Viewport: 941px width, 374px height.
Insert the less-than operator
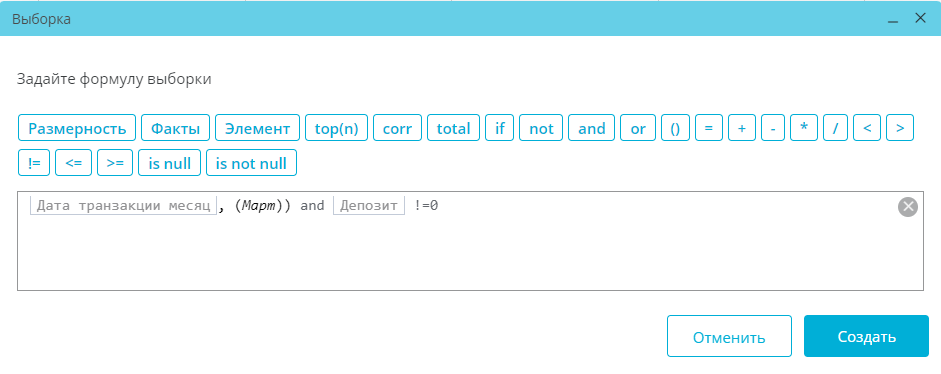coord(867,128)
